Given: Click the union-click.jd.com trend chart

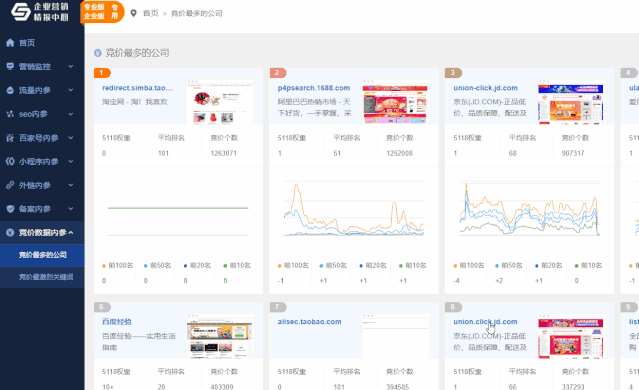Looking at the screenshot, I should [529, 208].
